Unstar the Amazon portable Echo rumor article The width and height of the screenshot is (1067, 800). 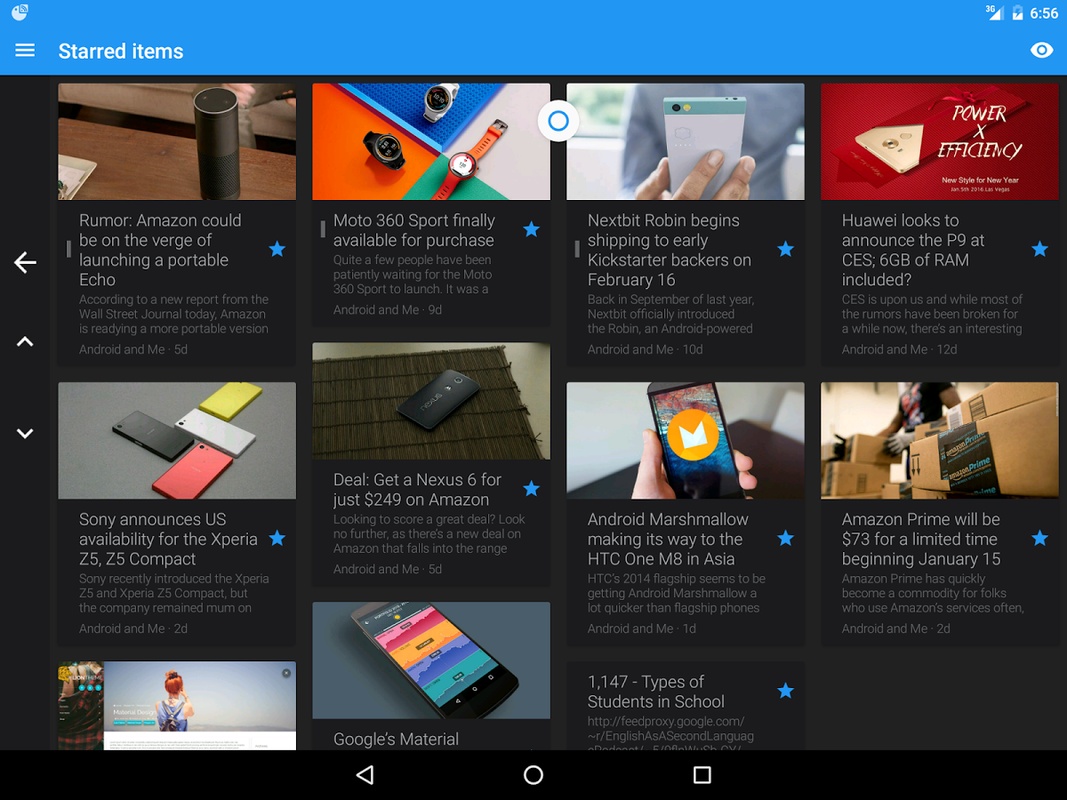click(277, 249)
